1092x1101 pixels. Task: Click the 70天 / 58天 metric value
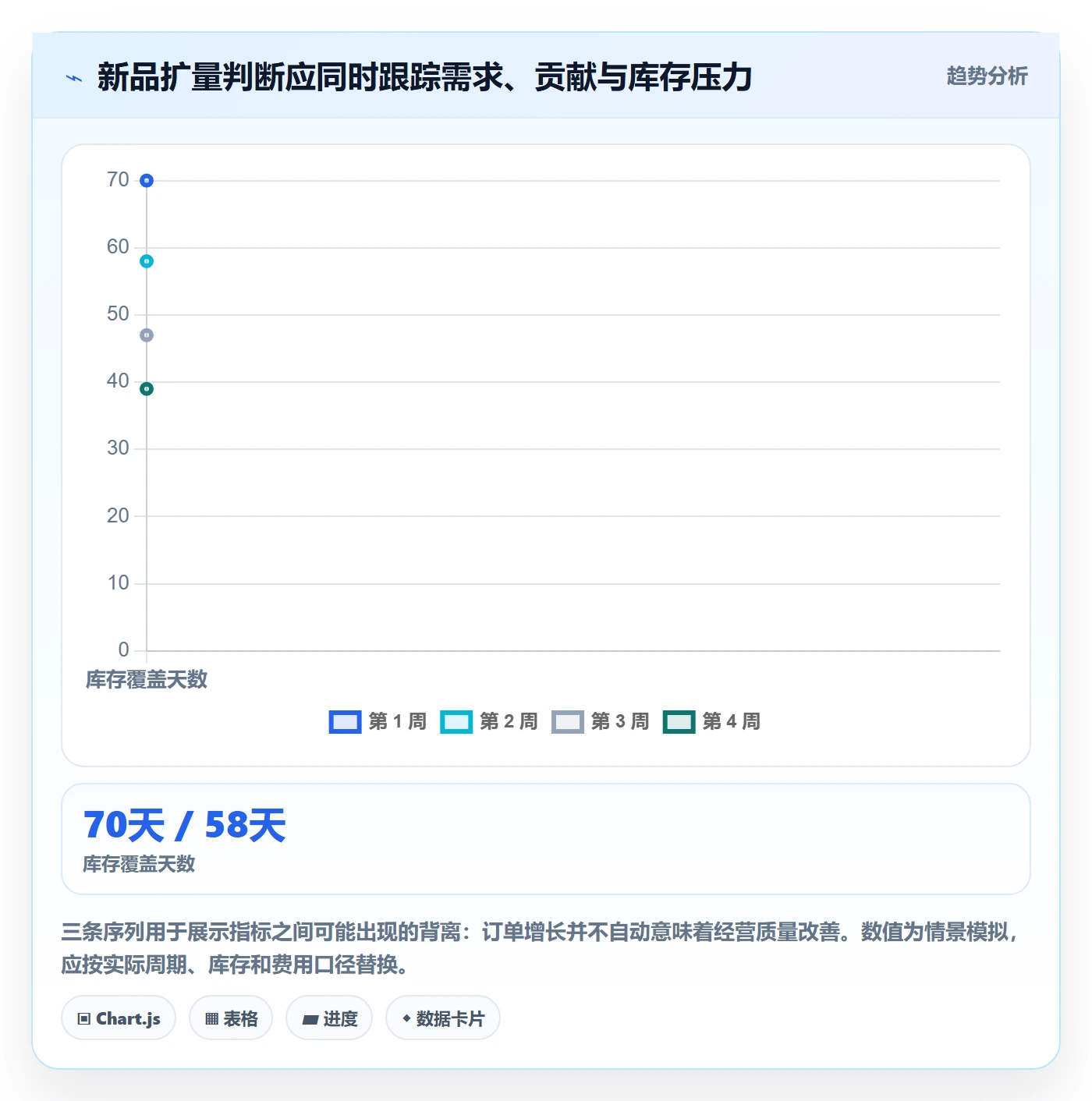coord(185,825)
